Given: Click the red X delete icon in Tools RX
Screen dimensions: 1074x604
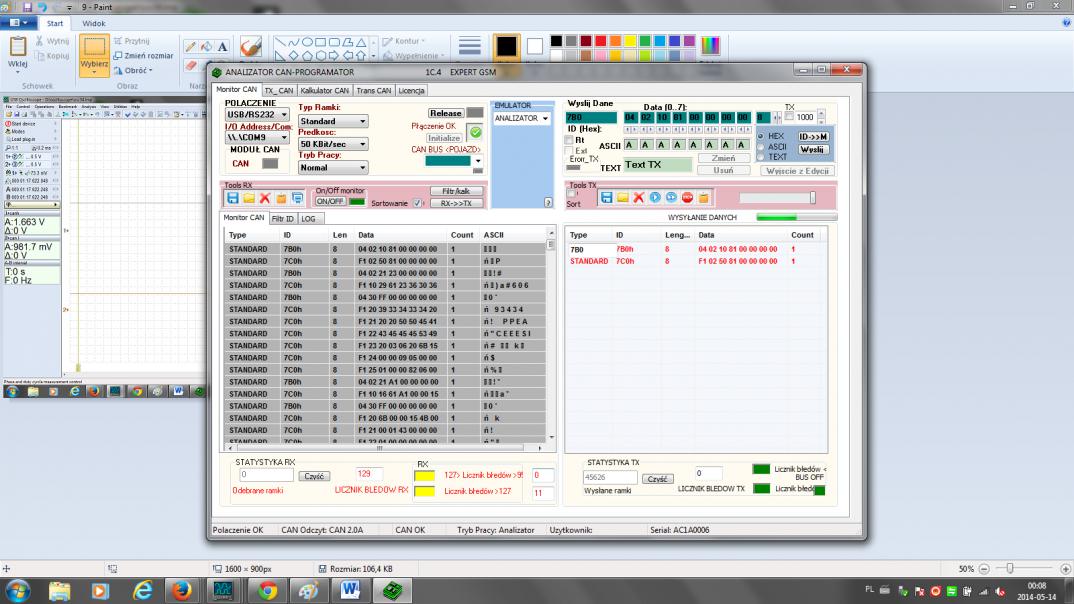Looking at the screenshot, I should coord(265,198).
